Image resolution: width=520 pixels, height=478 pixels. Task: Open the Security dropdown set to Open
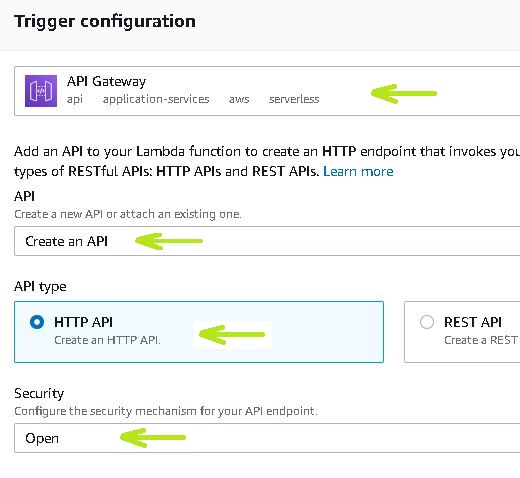[267, 438]
